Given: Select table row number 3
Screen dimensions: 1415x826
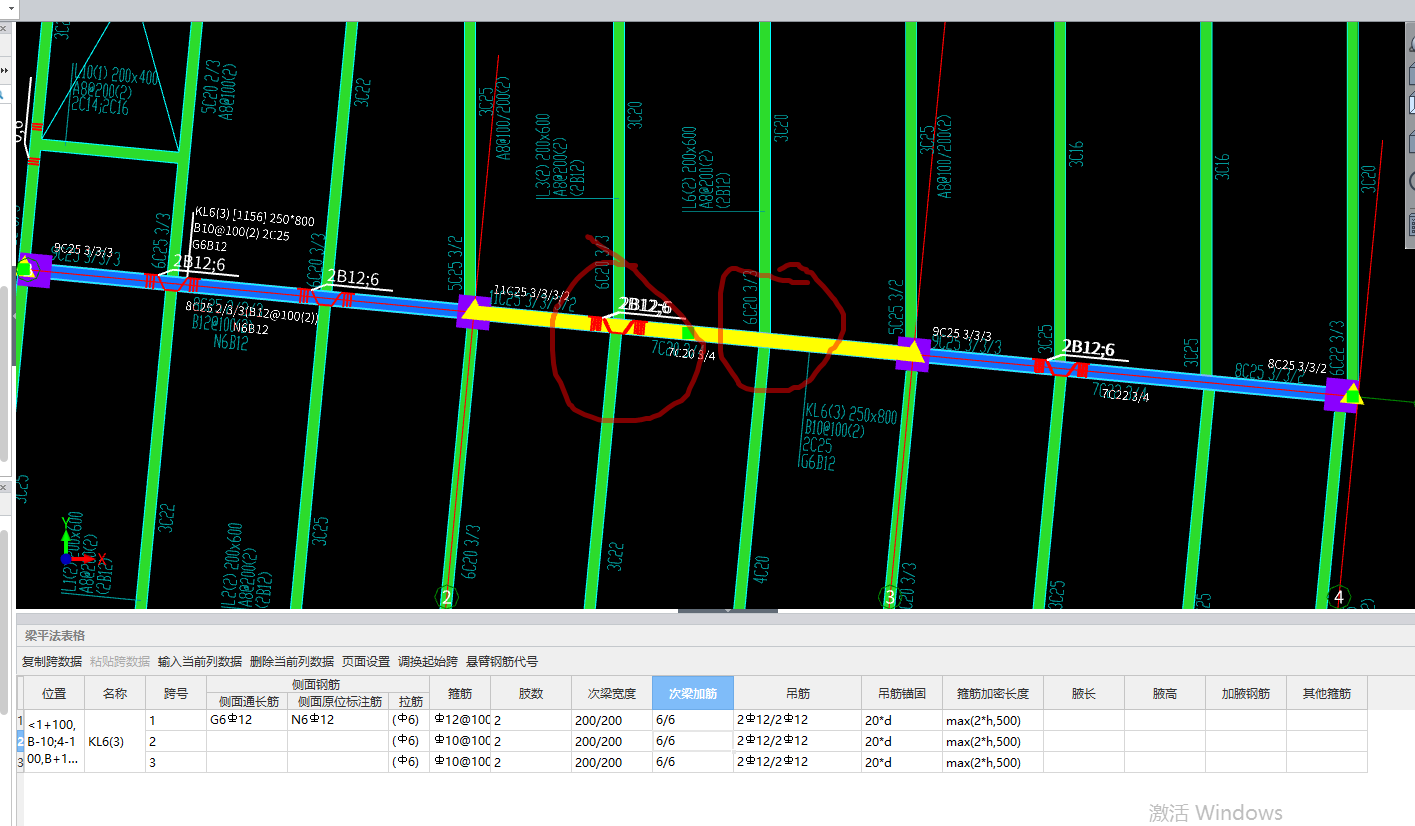Looking at the screenshot, I should [x=20, y=762].
